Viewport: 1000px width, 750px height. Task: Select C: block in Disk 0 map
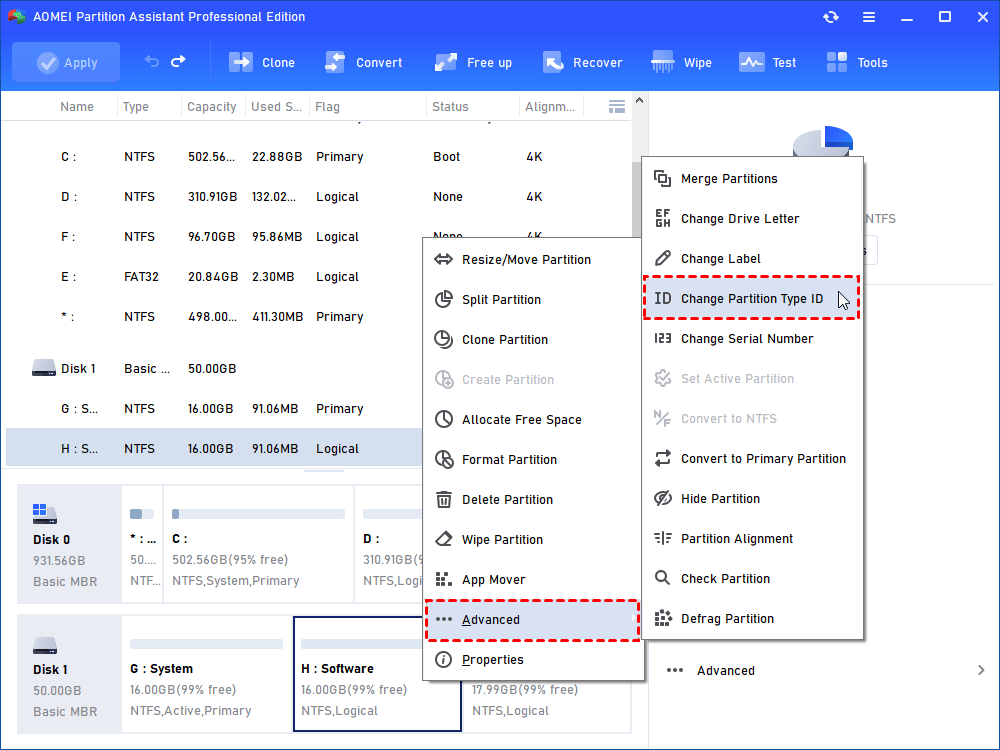(258, 544)
